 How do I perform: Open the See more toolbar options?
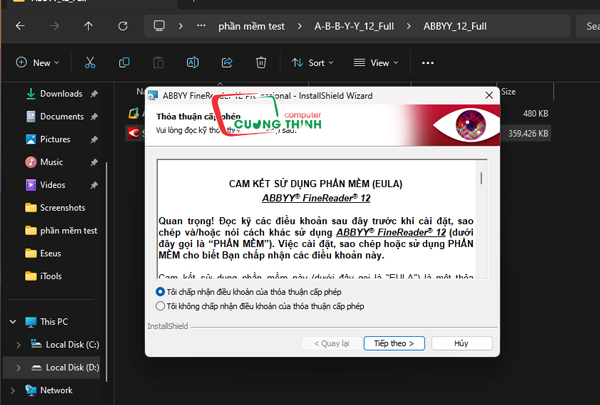427,63
